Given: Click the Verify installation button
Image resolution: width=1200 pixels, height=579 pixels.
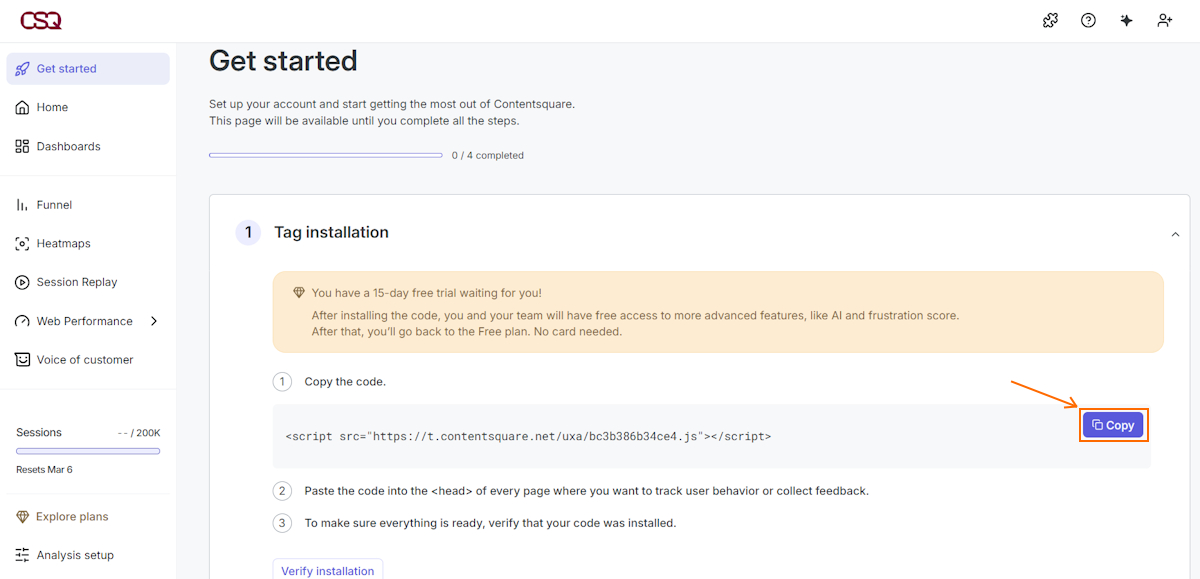Looking at the screenshot, I should [327, 569].
